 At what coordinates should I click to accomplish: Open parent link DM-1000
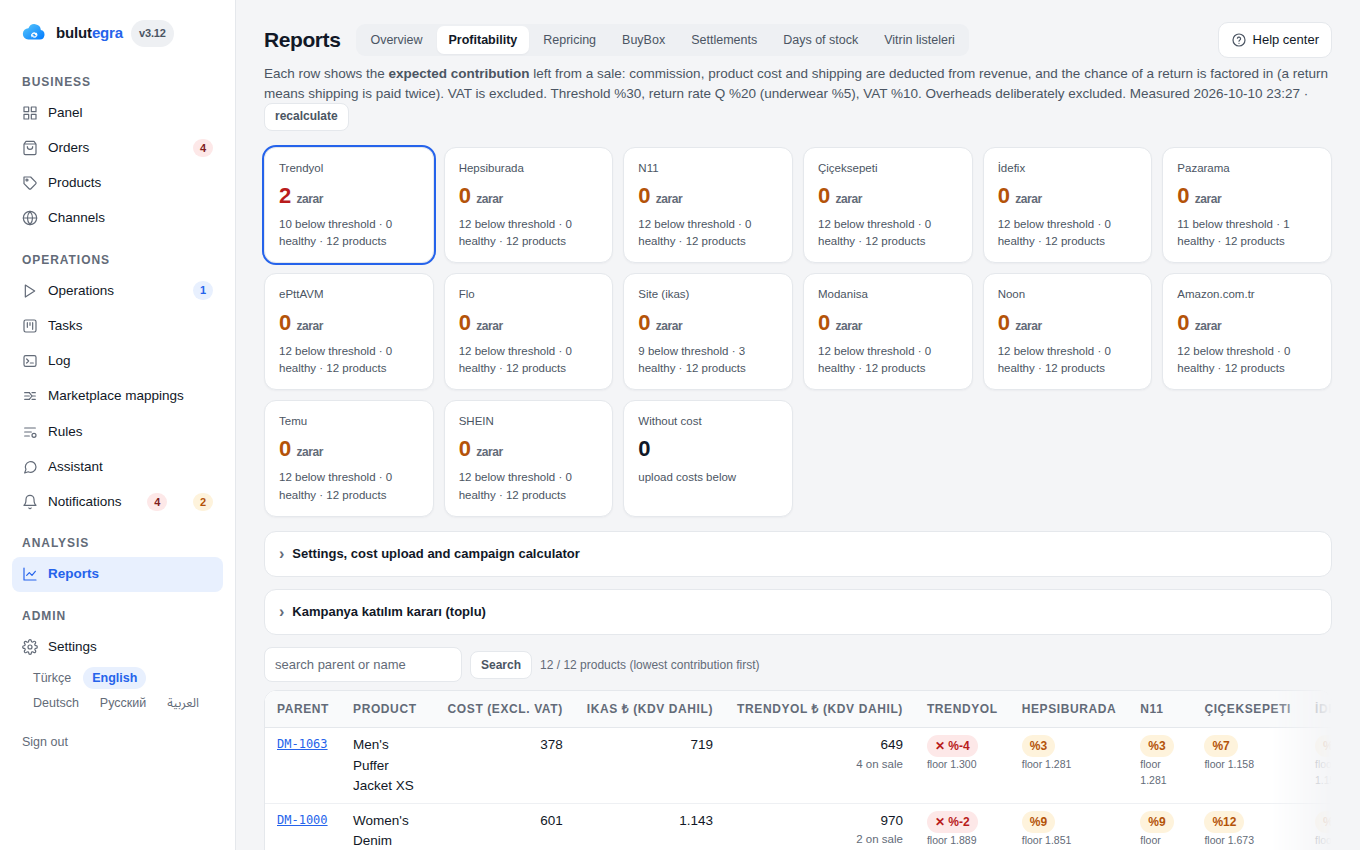click(302, 820)
